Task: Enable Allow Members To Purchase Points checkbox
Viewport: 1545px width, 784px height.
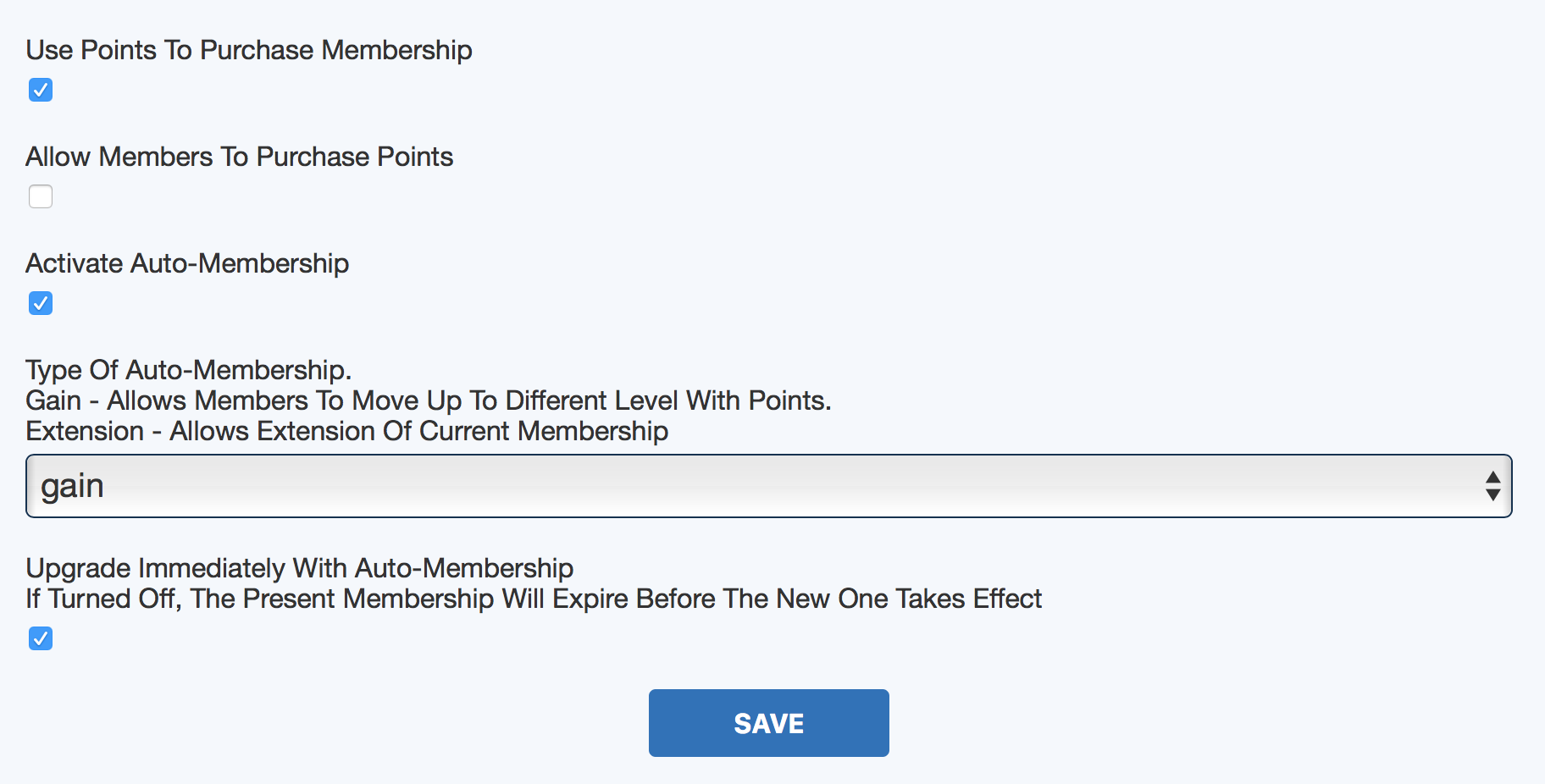Action: click(x=41, y=196)
